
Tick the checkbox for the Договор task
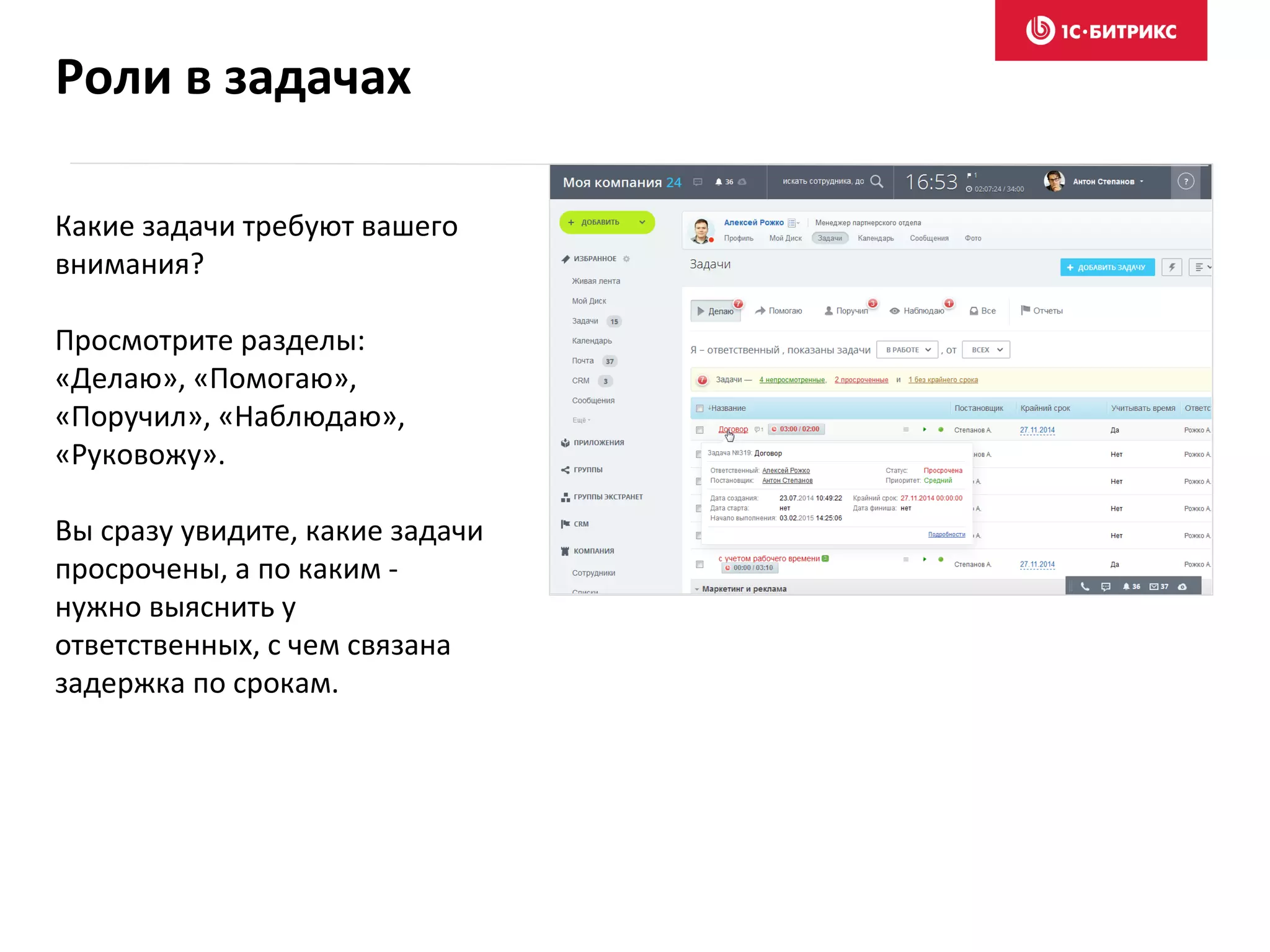click(x=699, y=430)
